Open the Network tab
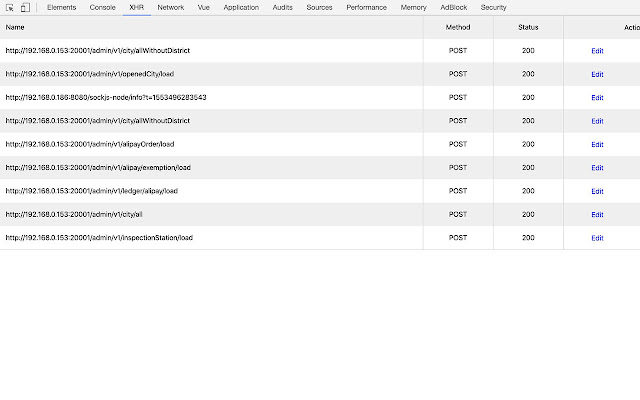Viewport: 640px width, 400px height. click(x=170, y=7)
